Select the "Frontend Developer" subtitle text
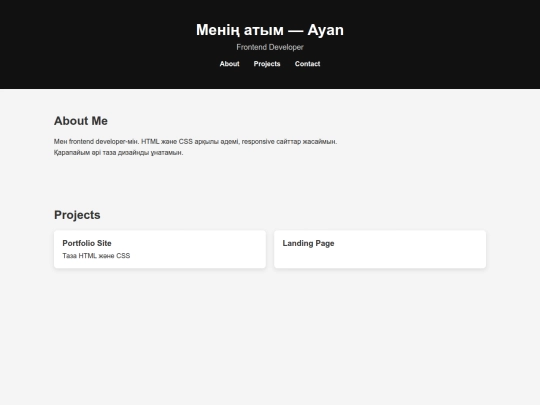This screenshot has width=540, height=405. pos(270,47)
